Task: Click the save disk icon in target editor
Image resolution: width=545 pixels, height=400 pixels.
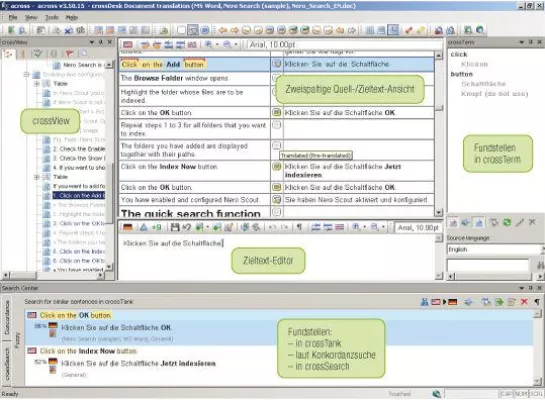Action: pyautogui.click(x=174, y=227)
